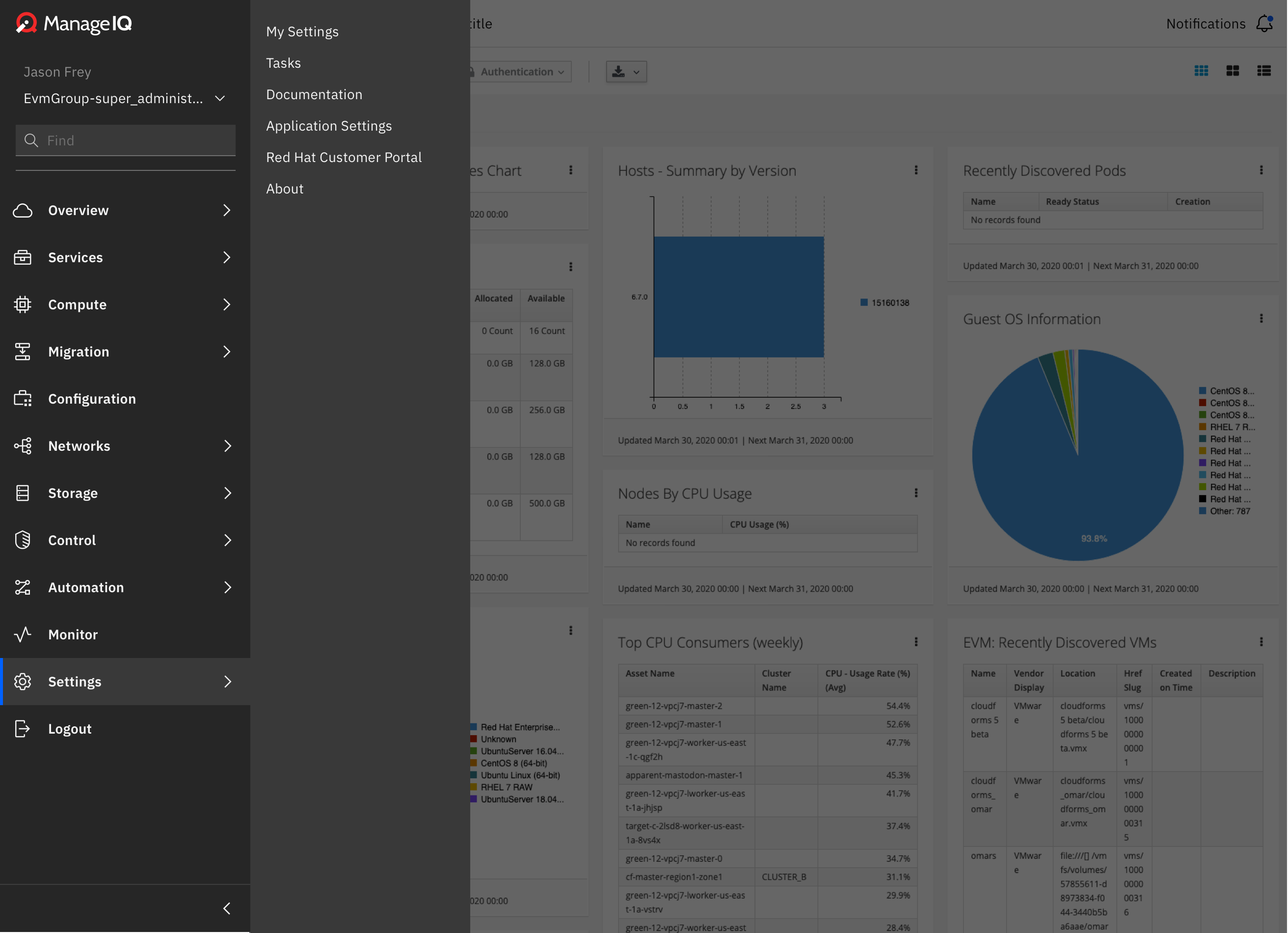Click the Settings gear icon
The width and height of the screenshot is (1288, 933).
23,682
